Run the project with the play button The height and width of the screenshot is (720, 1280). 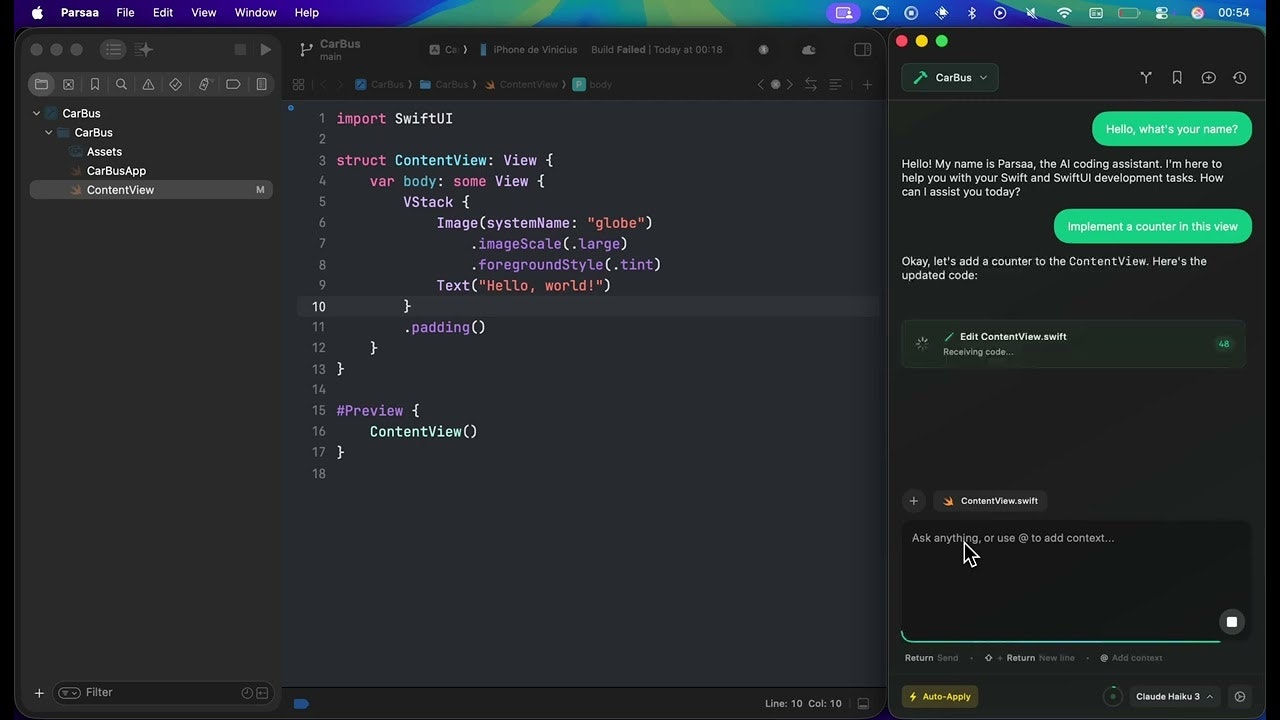coord(265,49)
